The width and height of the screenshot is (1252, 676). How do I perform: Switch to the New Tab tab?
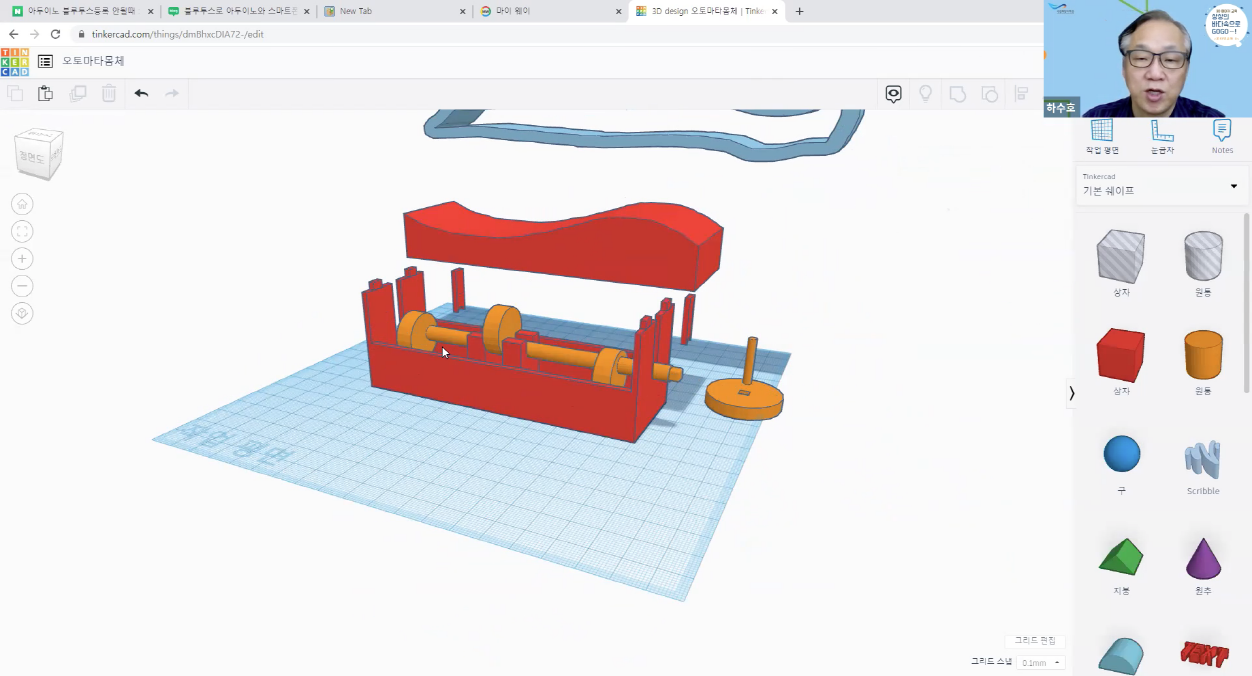394,11
